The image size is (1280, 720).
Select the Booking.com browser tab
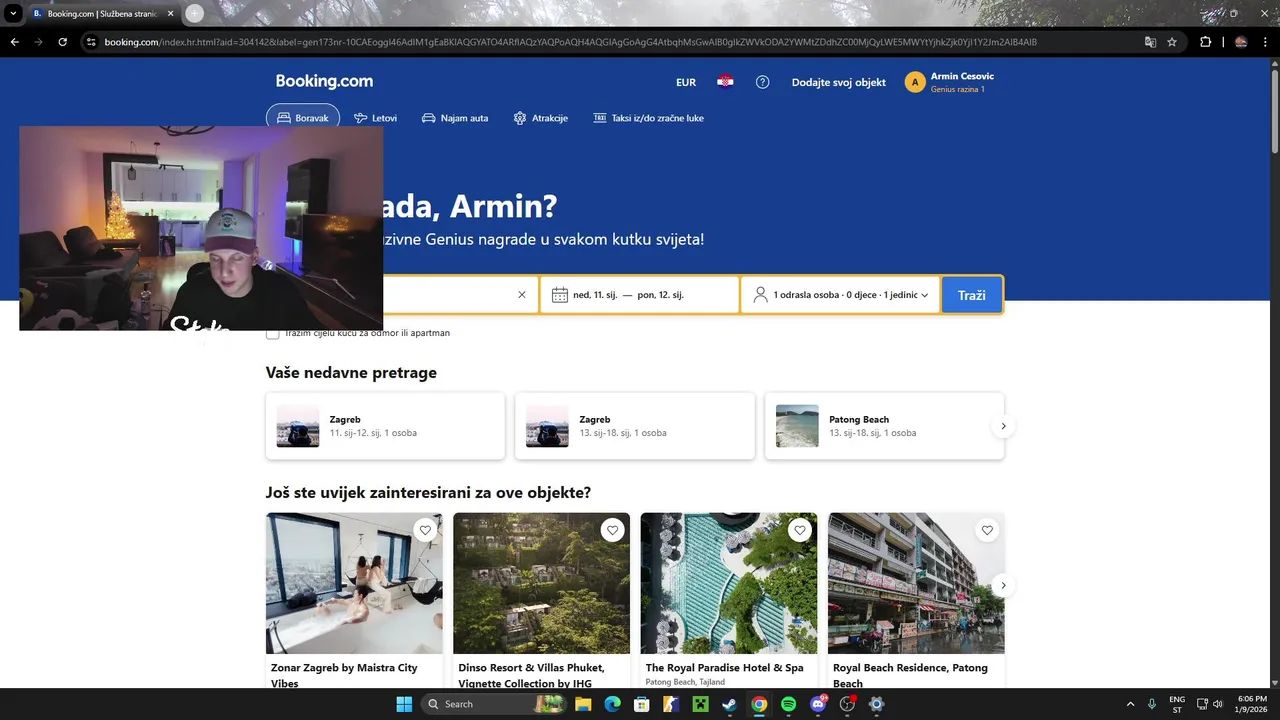(x=101, y=13)
